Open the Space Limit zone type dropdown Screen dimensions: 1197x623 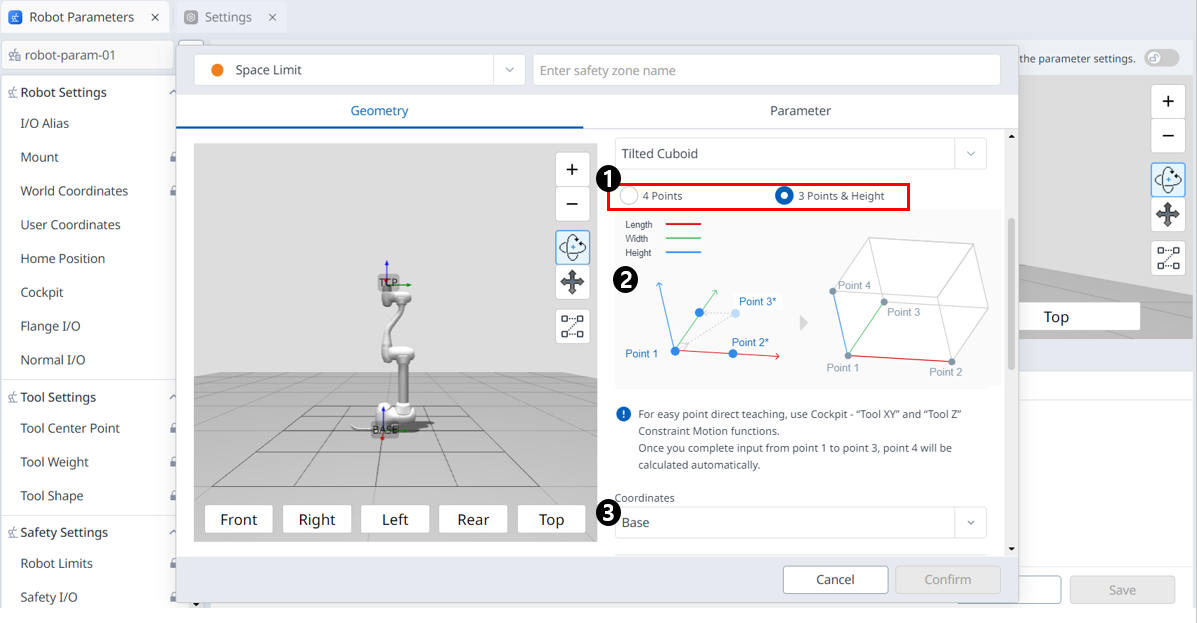[x=509, y=70]
